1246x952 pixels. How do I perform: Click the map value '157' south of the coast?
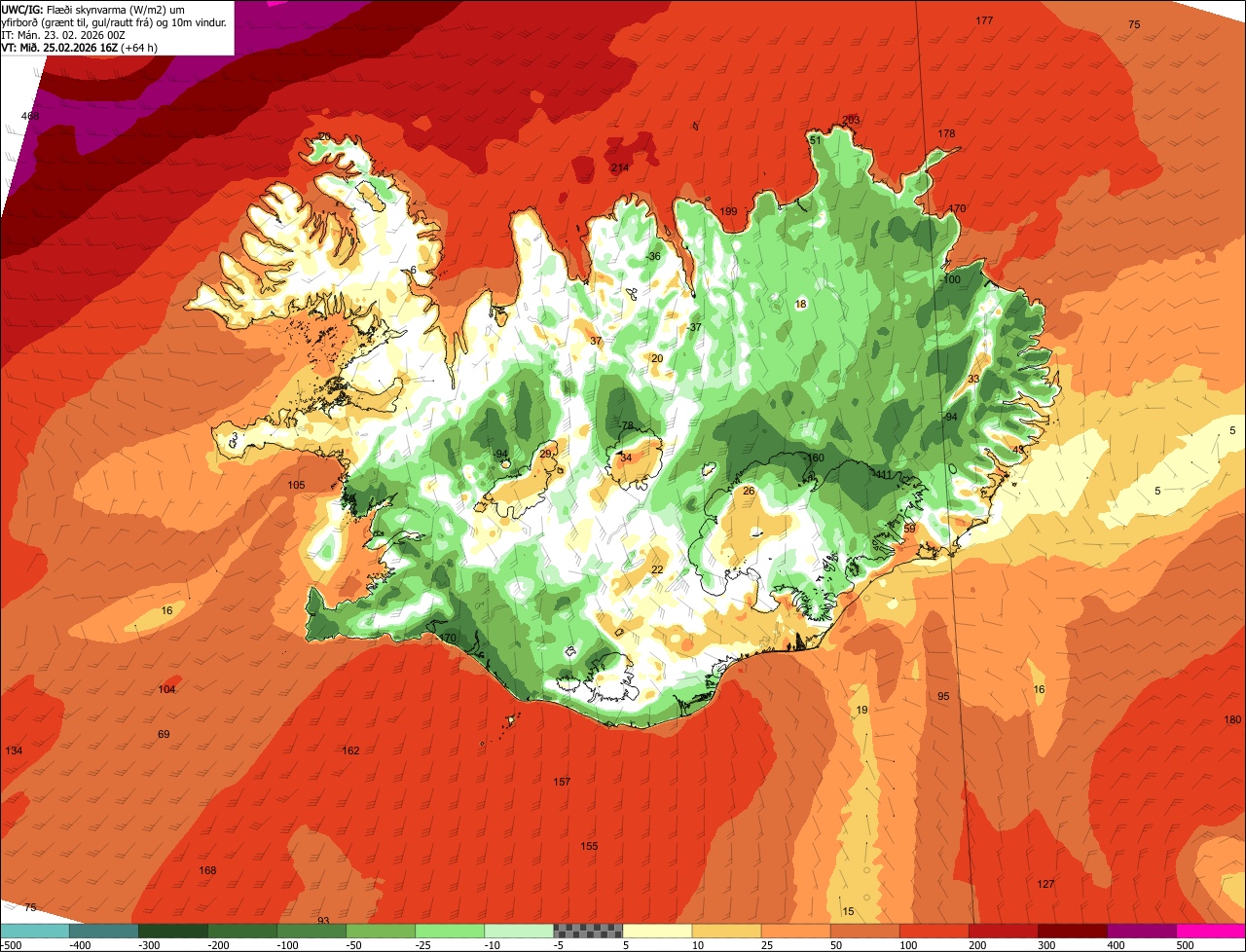[562, 782]
